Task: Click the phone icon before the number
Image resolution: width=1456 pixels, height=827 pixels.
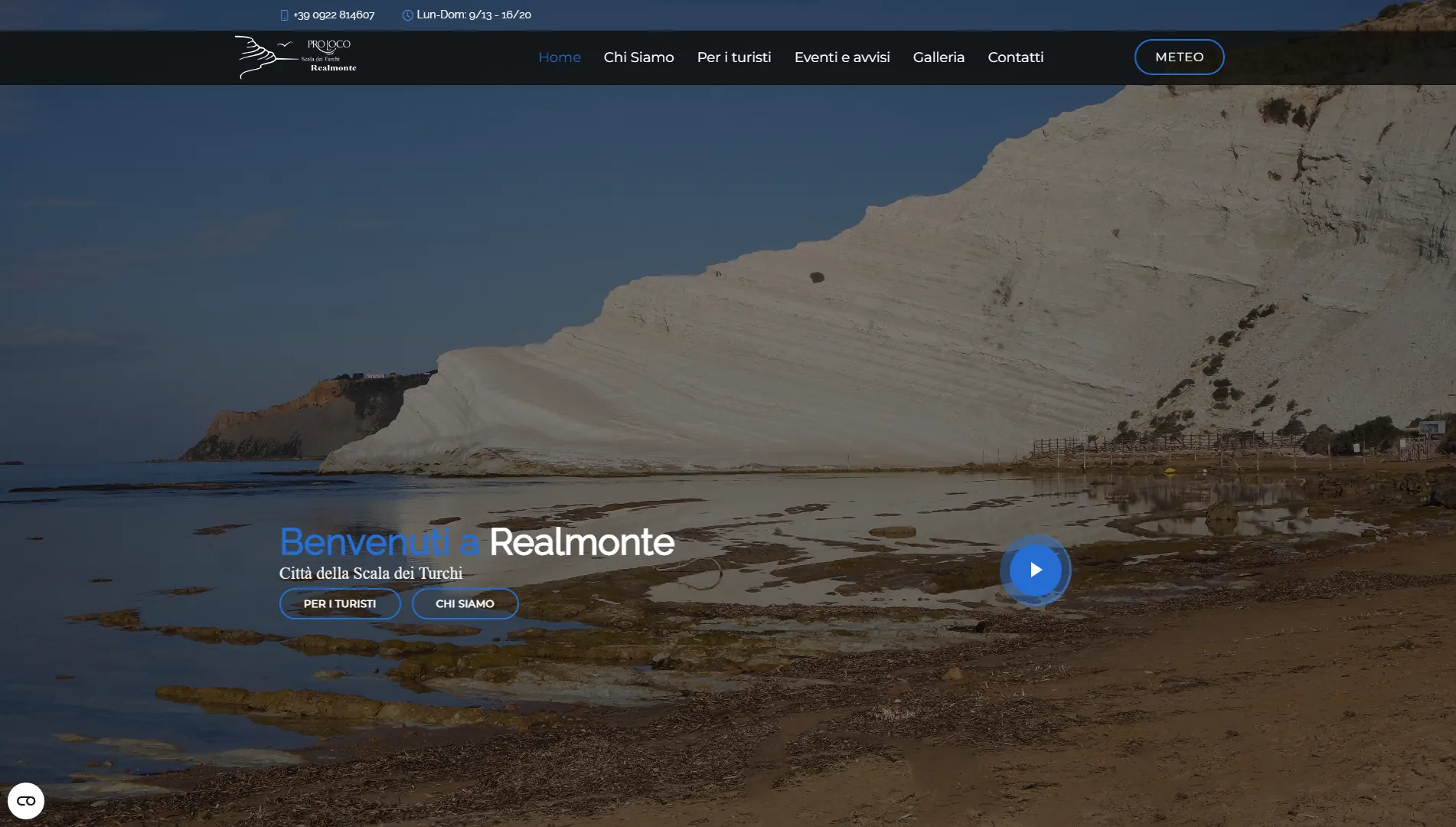Action: 285,15
